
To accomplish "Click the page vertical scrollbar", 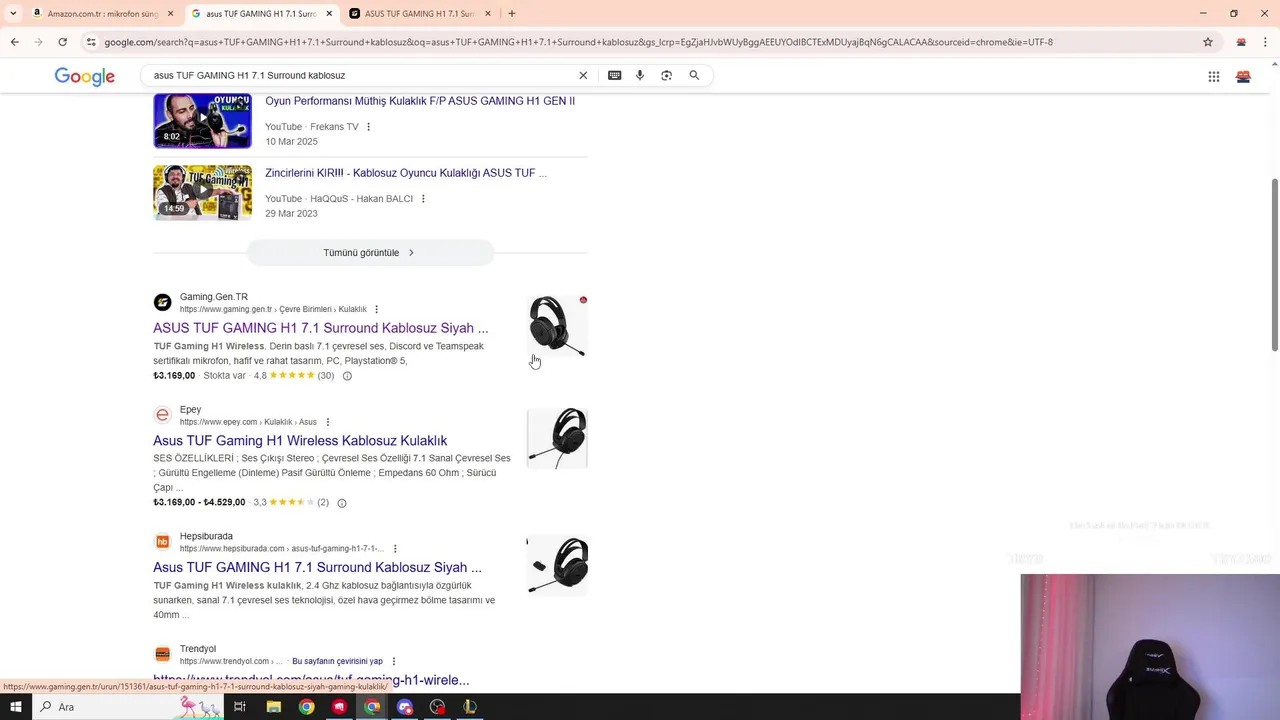I will click(1274, 265).
